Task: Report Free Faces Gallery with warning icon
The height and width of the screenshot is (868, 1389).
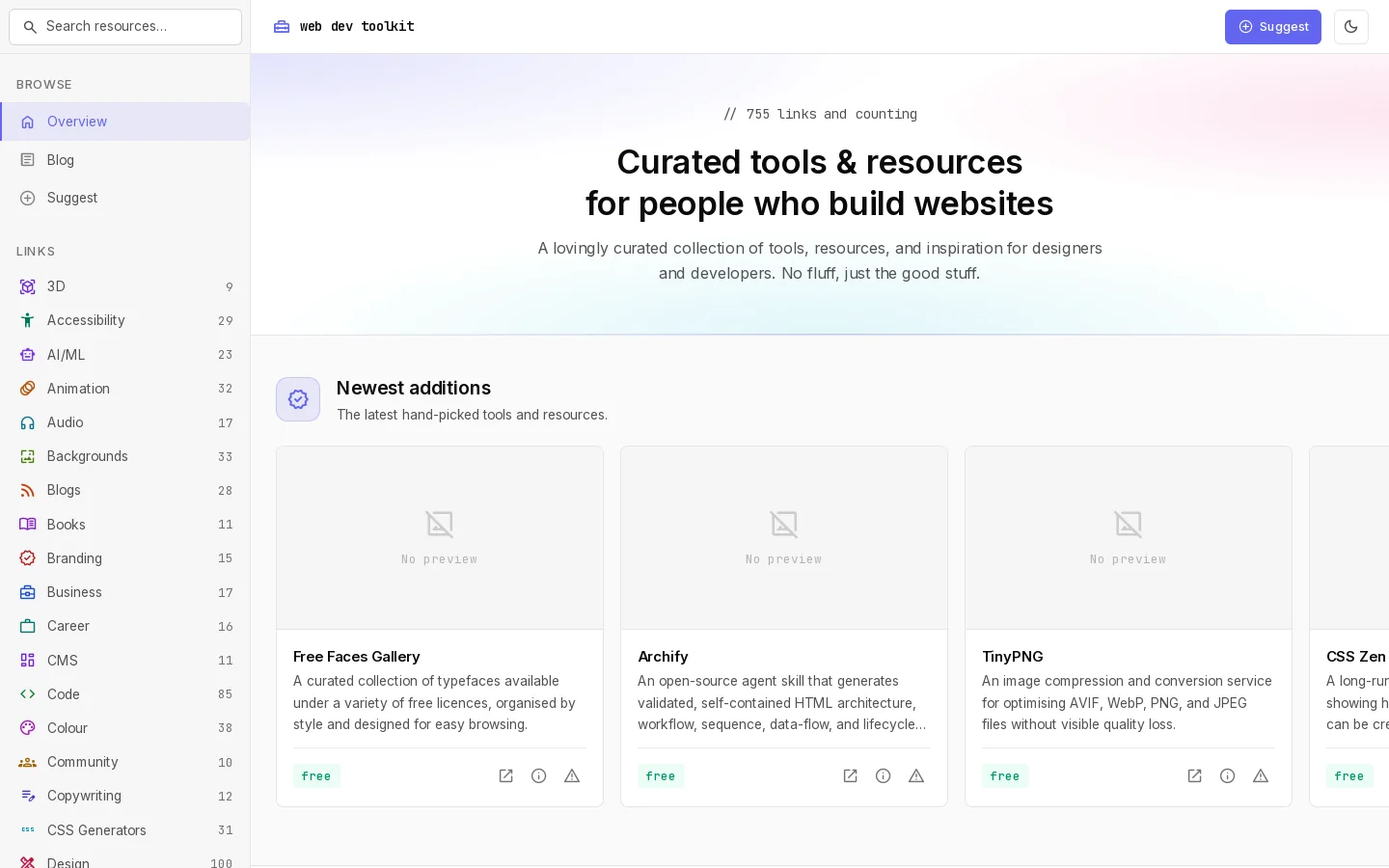Action: pyautogui.click(x=572, y=776)
